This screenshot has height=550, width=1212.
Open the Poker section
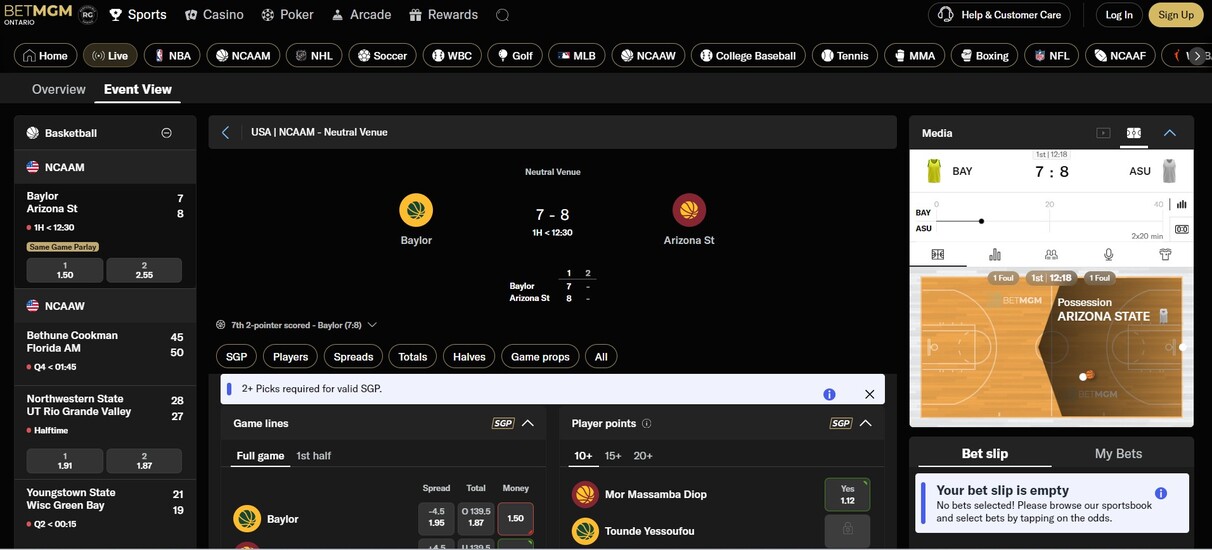point(287,15)
